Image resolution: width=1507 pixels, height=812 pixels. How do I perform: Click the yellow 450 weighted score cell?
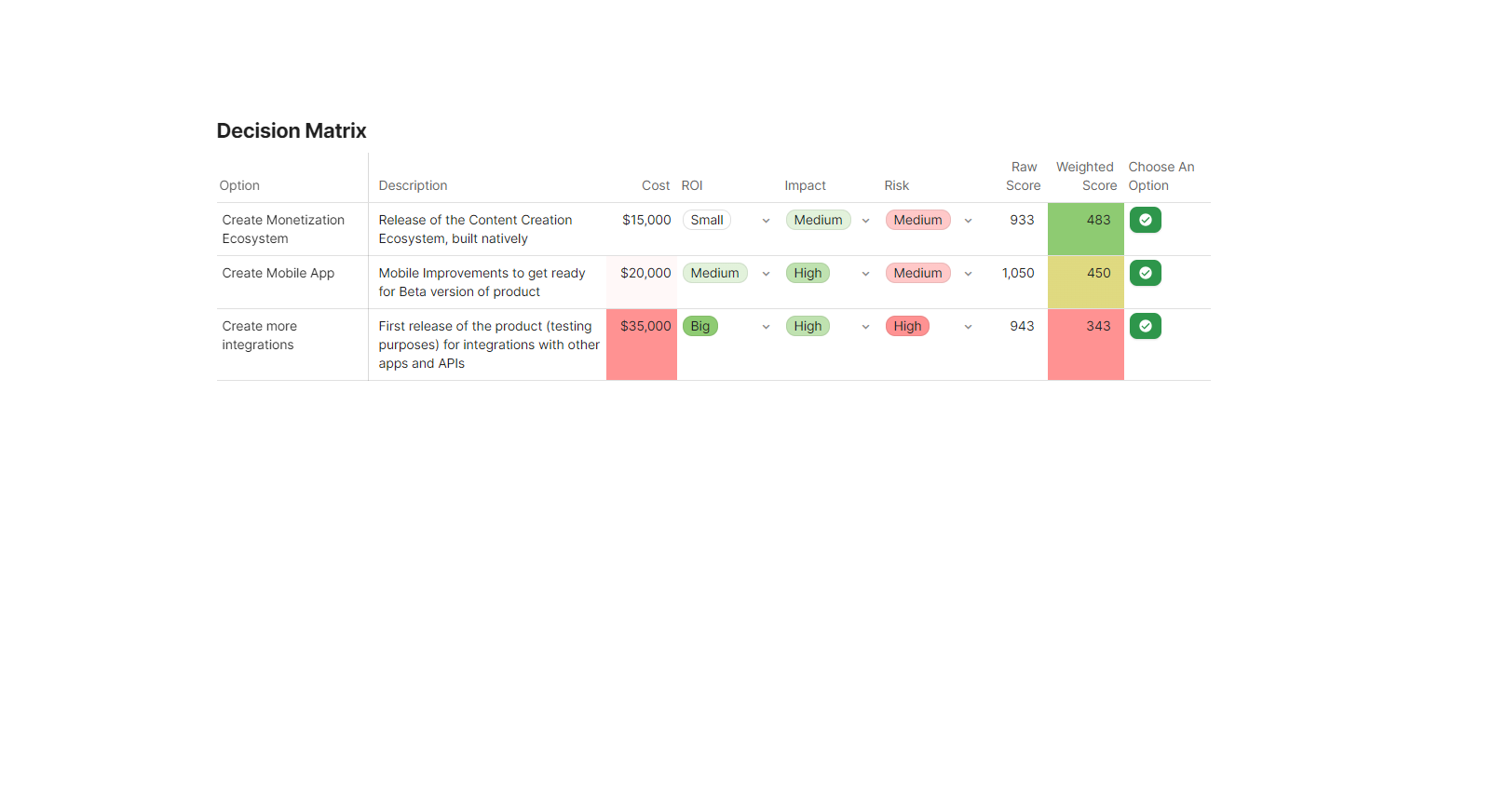(1085, 282)
